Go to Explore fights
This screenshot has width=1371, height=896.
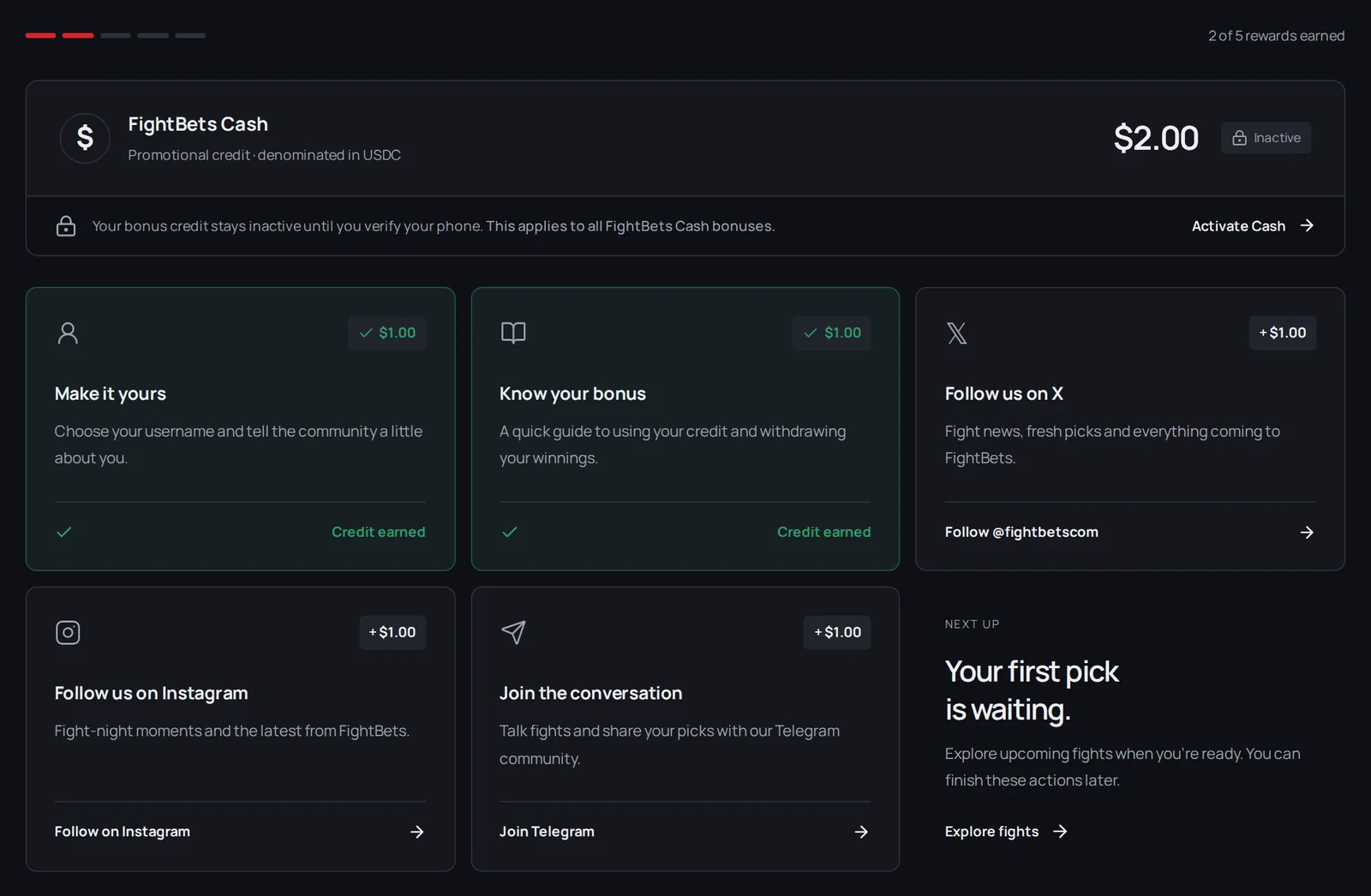pos(1006,831)
